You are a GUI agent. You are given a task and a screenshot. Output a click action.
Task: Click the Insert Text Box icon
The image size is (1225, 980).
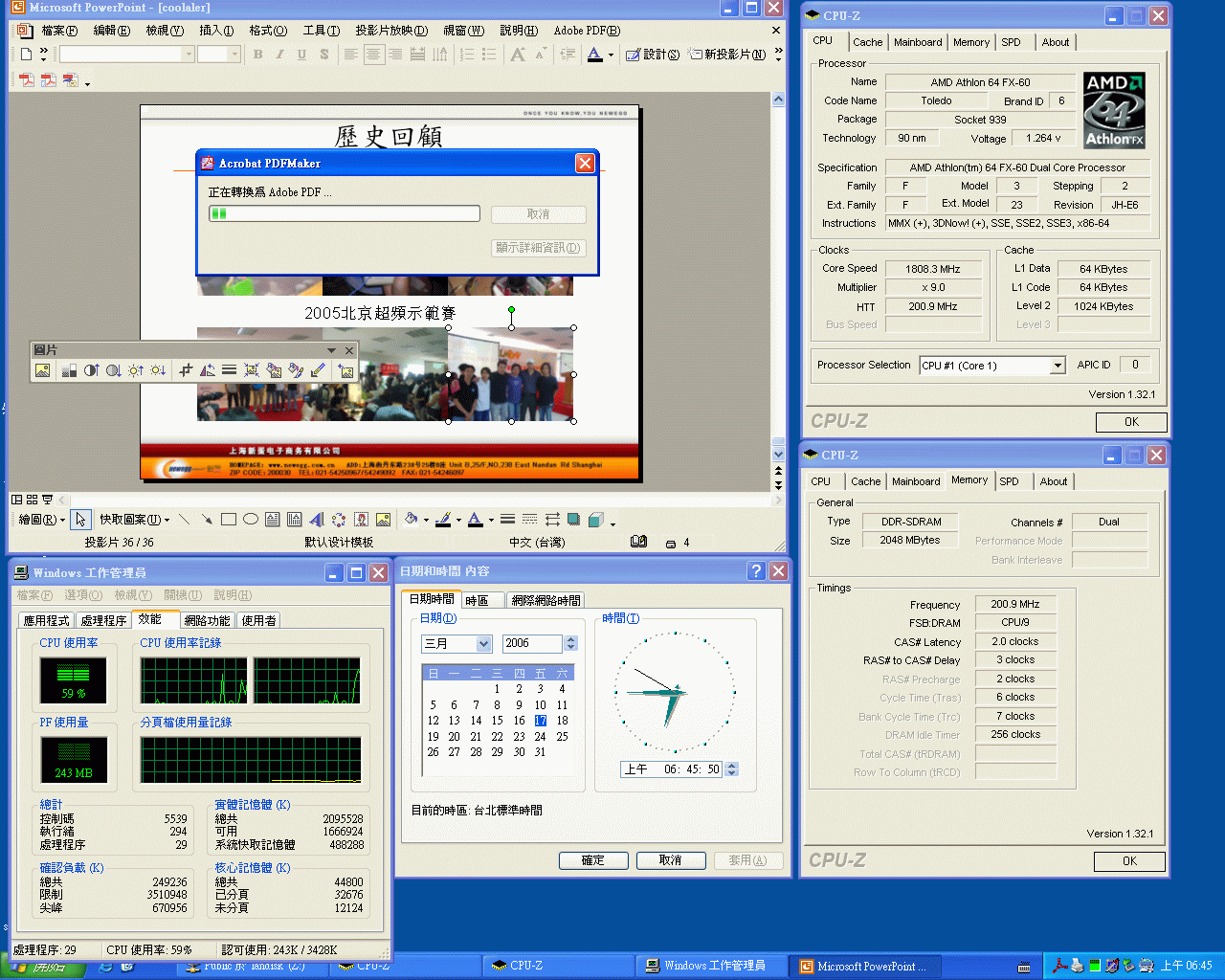tap(272, 520)
